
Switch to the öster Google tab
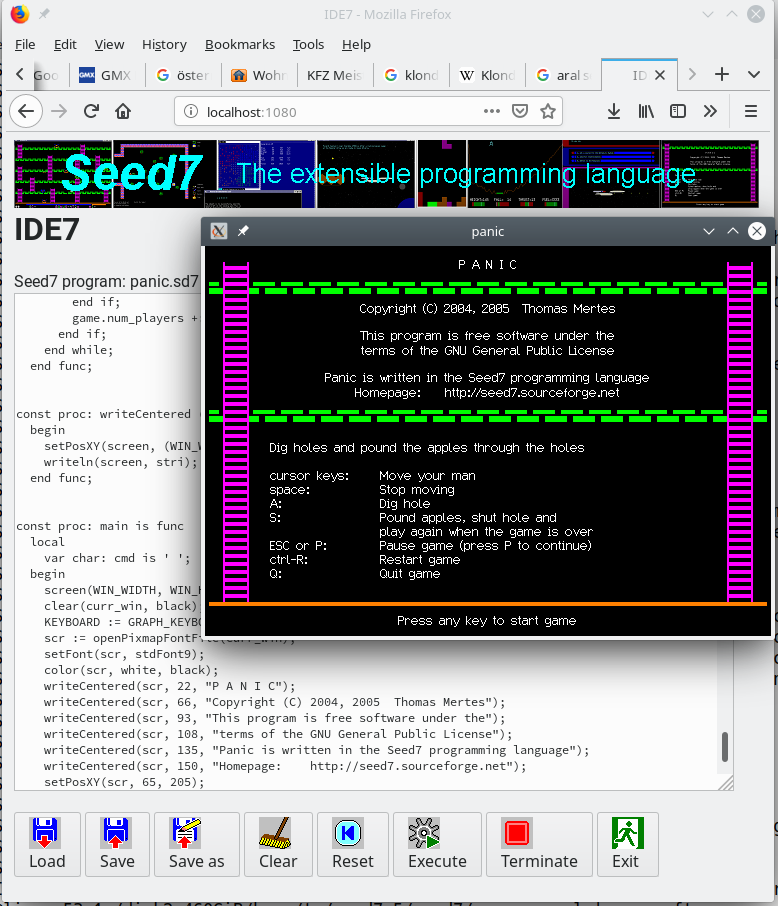point(183,75)
